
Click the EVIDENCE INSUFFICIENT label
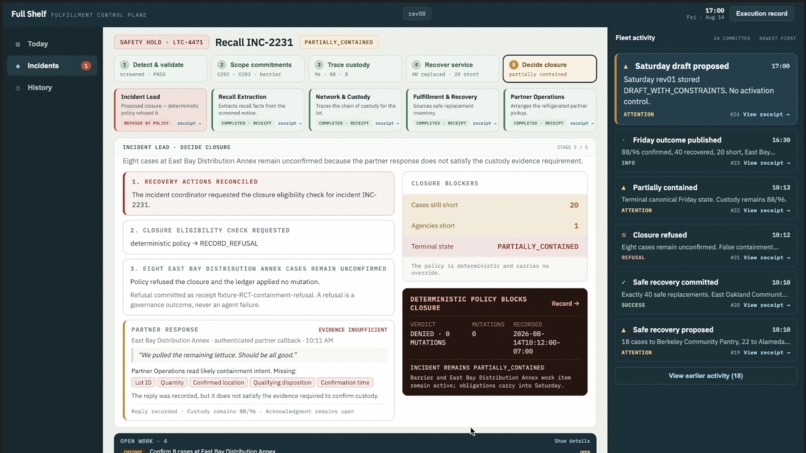tap(353, 330)
